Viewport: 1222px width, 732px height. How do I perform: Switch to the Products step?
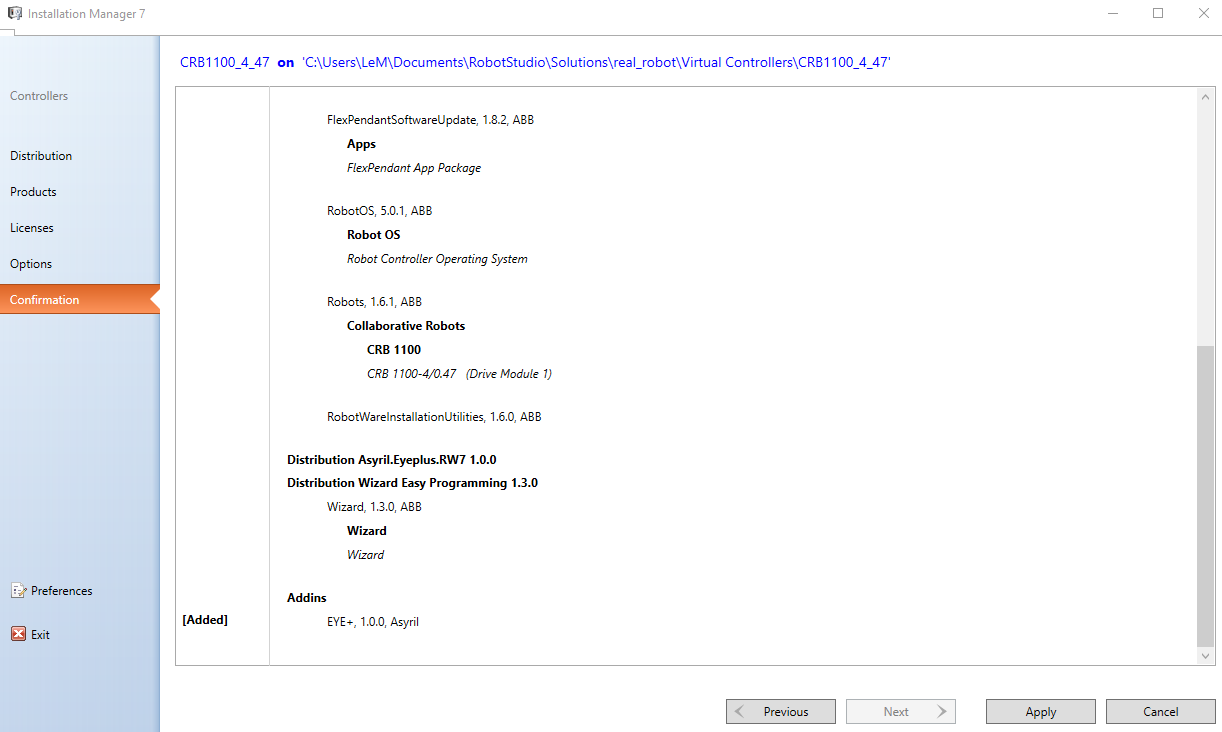click(33, 192)
